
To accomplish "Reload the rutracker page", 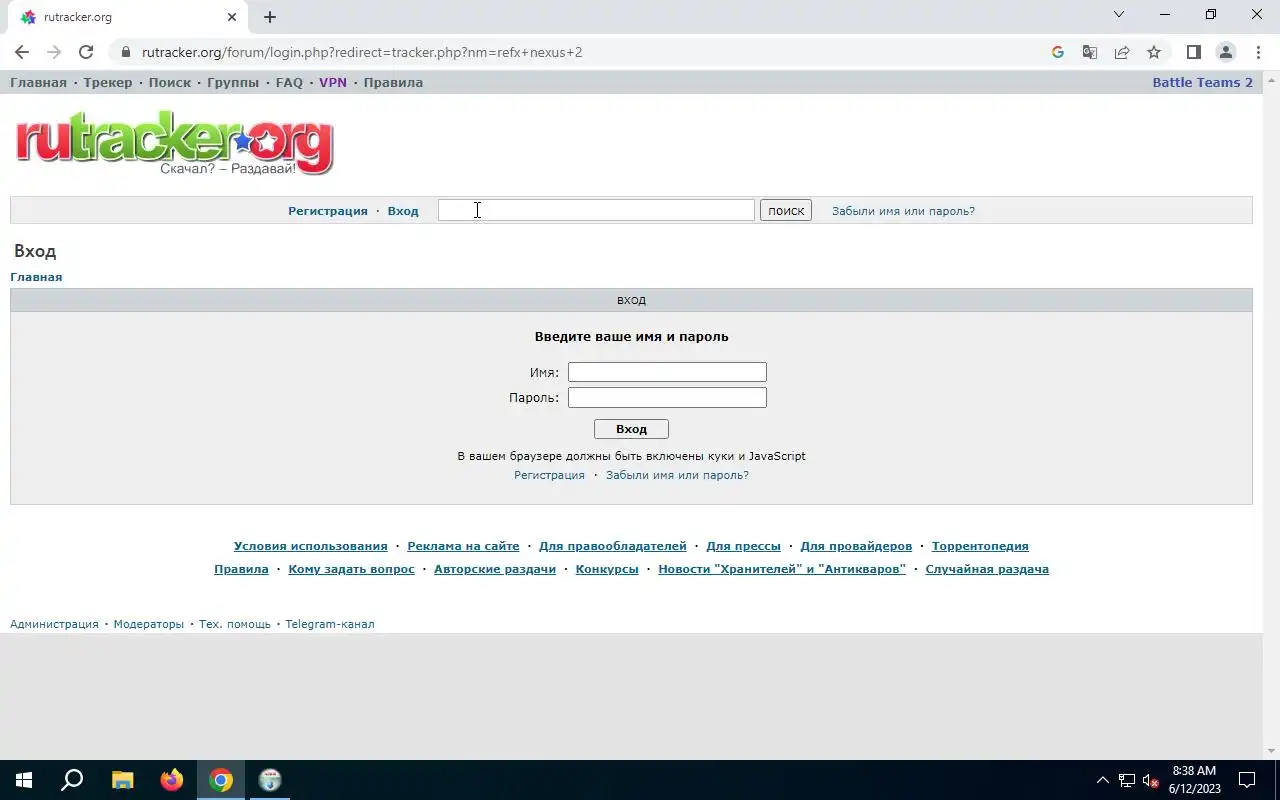I will 86,52.
